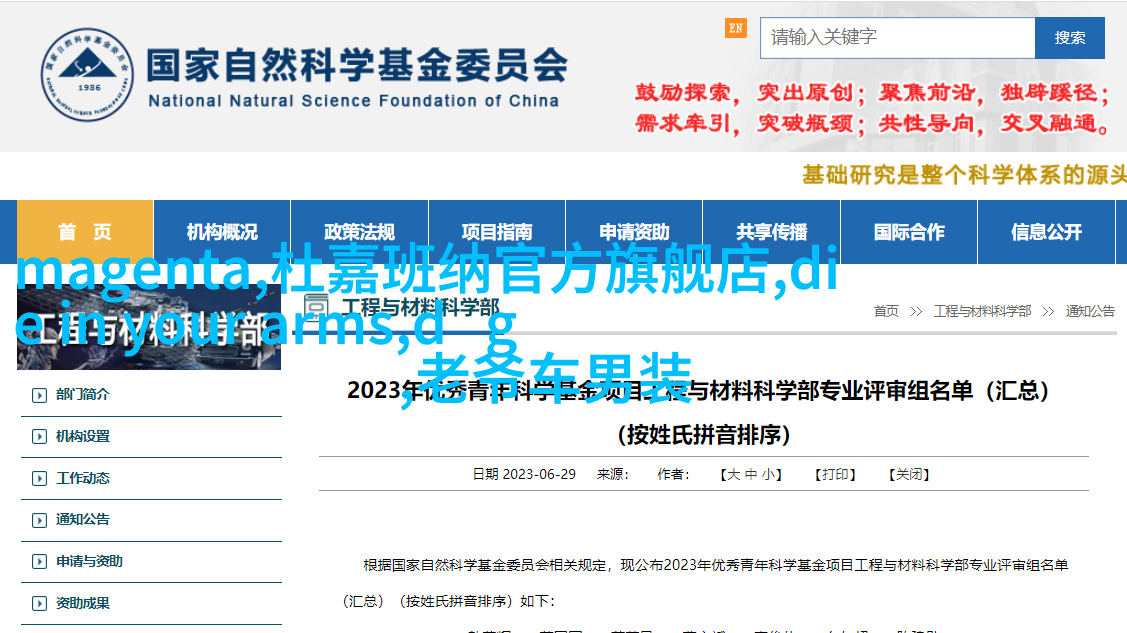
Task: Click the subtitle (按姓氏拼音排序)
Action: (704, 435)
